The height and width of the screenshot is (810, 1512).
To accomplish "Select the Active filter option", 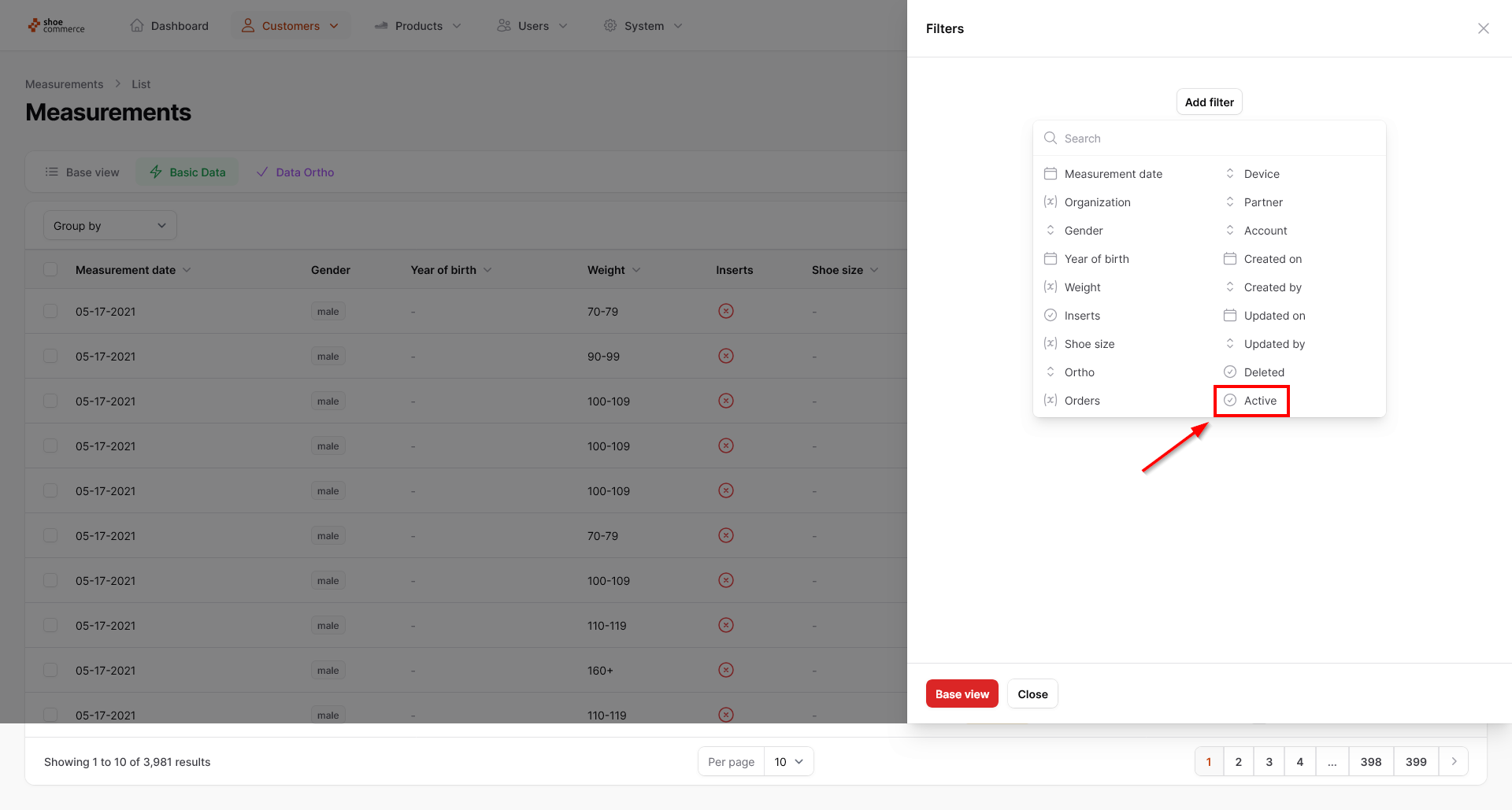I will click(1251, 400).
